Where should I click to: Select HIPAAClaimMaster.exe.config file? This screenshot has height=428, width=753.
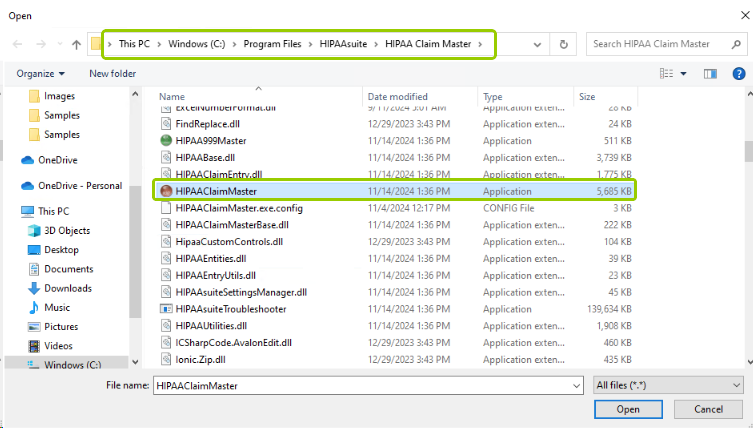[x=239, y=208]
